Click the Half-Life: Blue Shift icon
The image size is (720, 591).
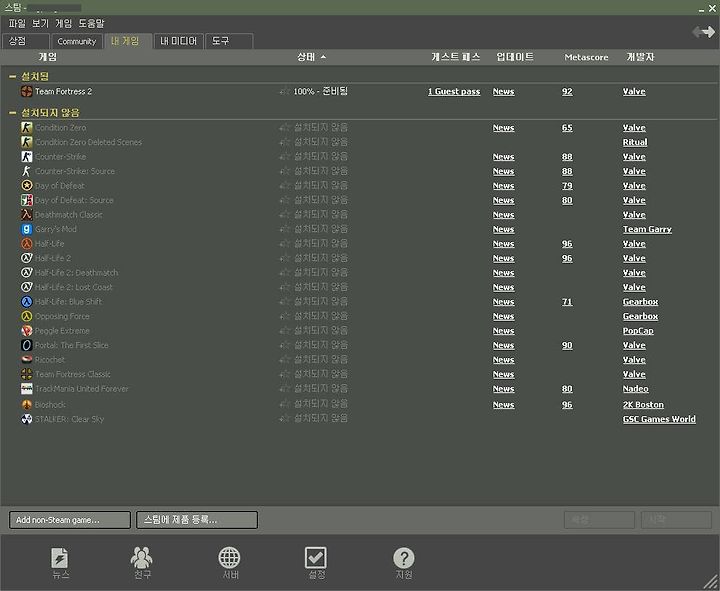pos(27,302)
